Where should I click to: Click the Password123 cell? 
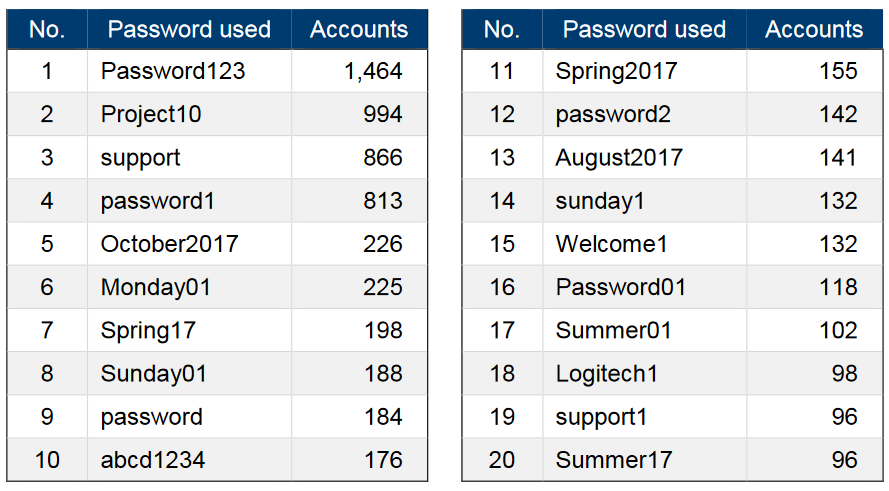tap(172, 71)
